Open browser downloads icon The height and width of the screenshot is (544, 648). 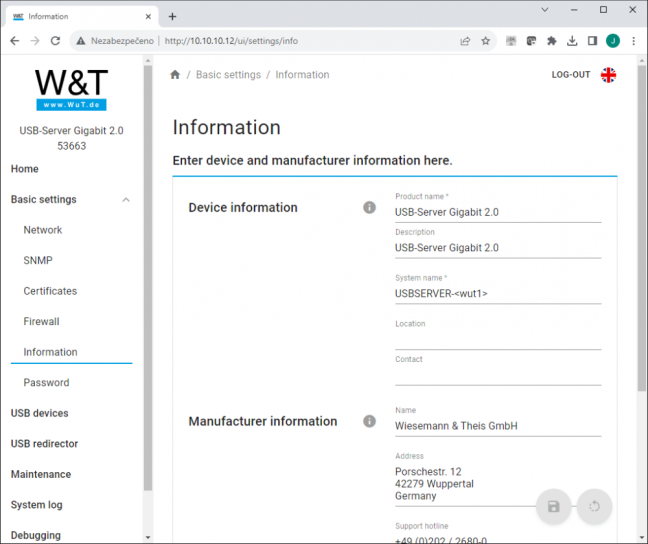point(572,41)
